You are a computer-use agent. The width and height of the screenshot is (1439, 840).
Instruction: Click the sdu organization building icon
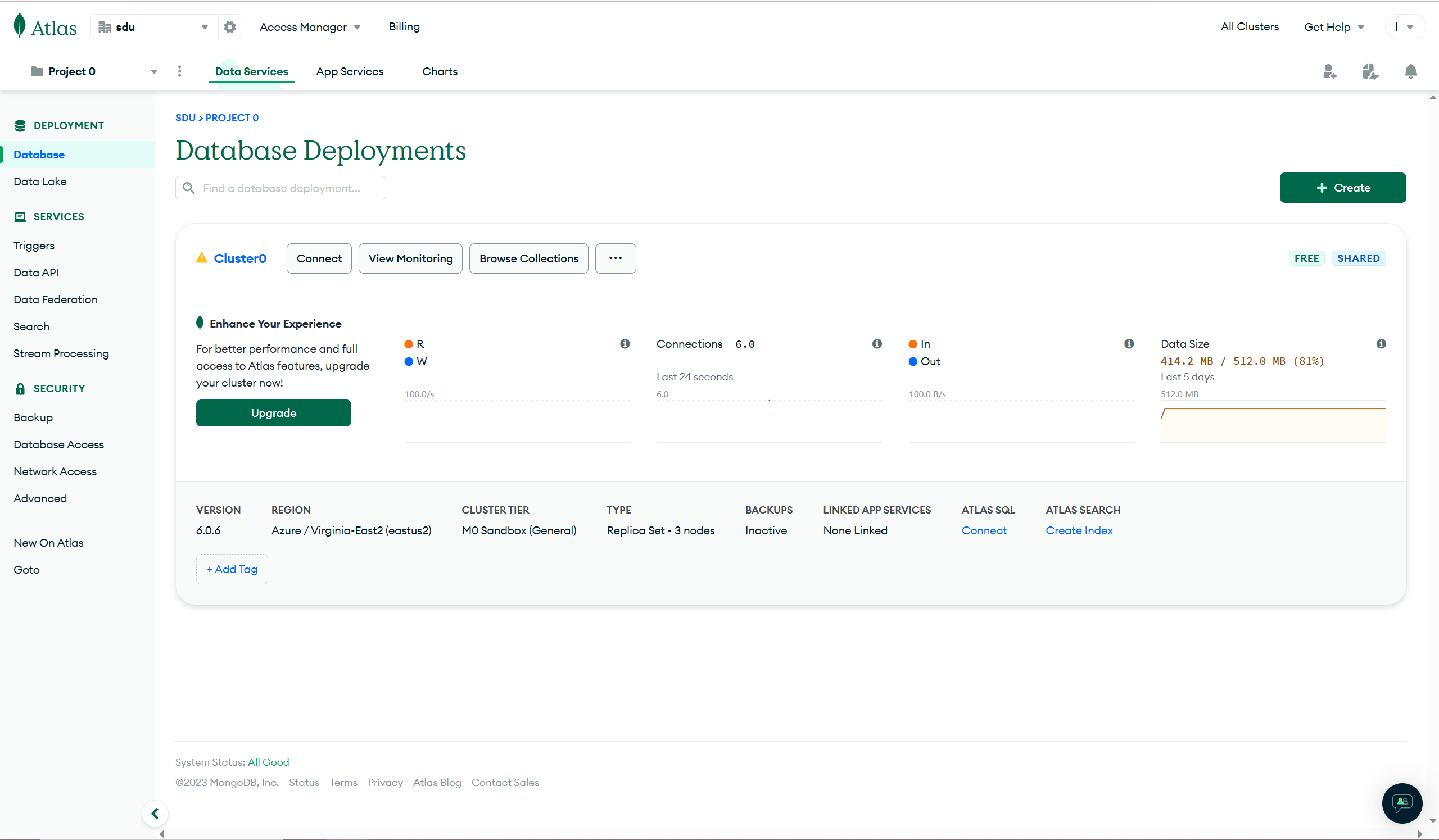click(x=105, y=27)
